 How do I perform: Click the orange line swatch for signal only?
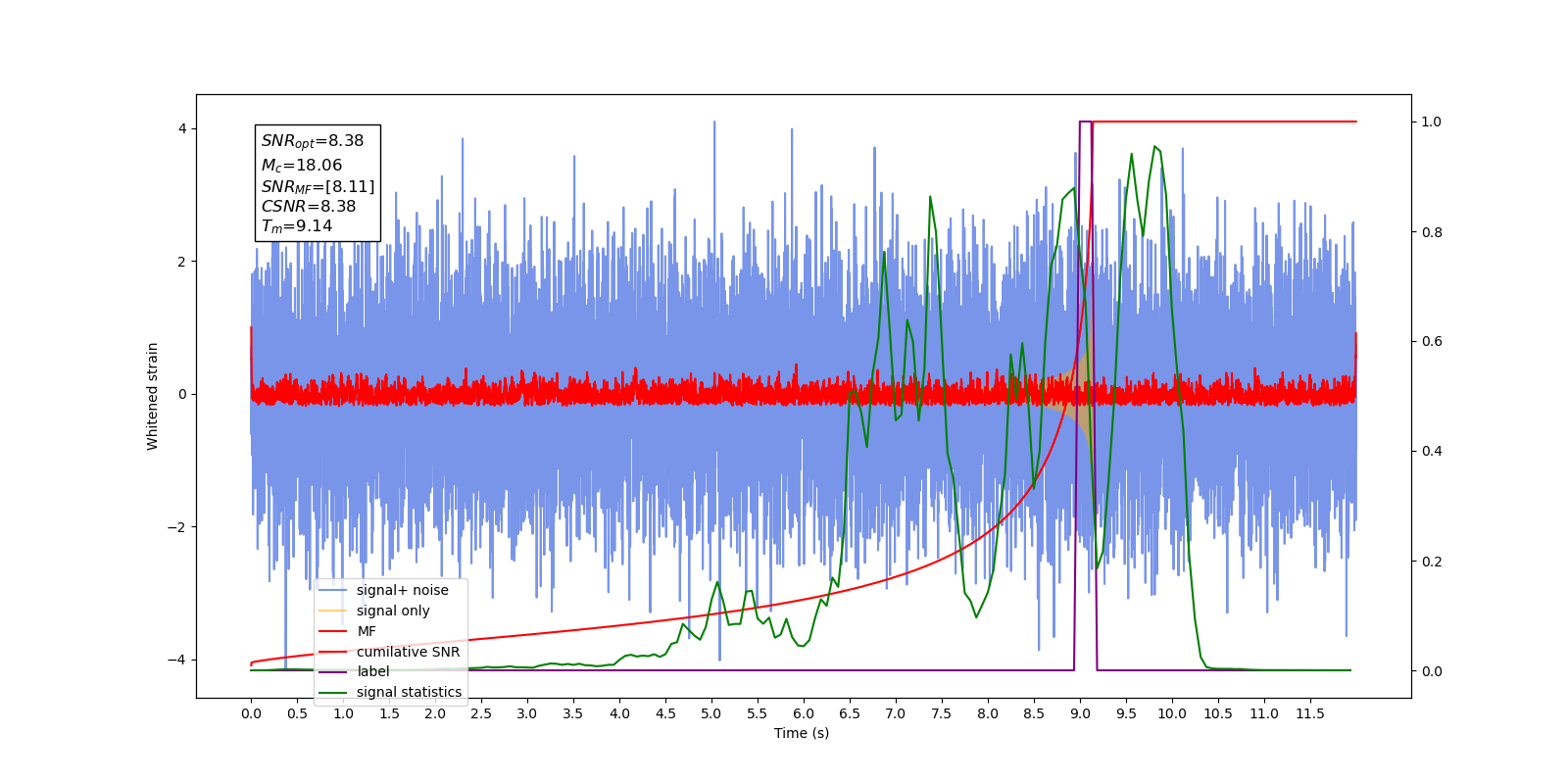[333, 611]
